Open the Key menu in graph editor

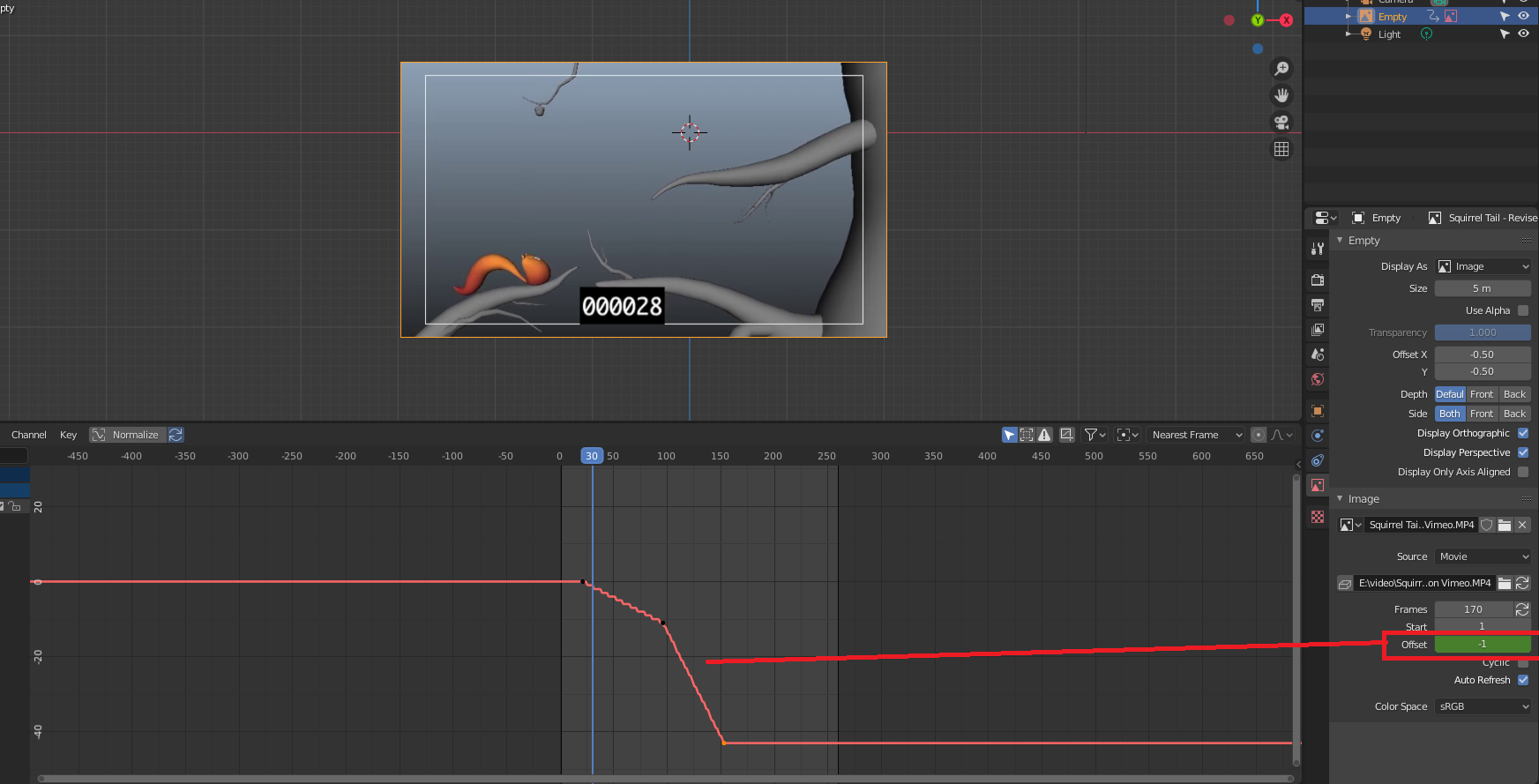[x=68, y=435]
